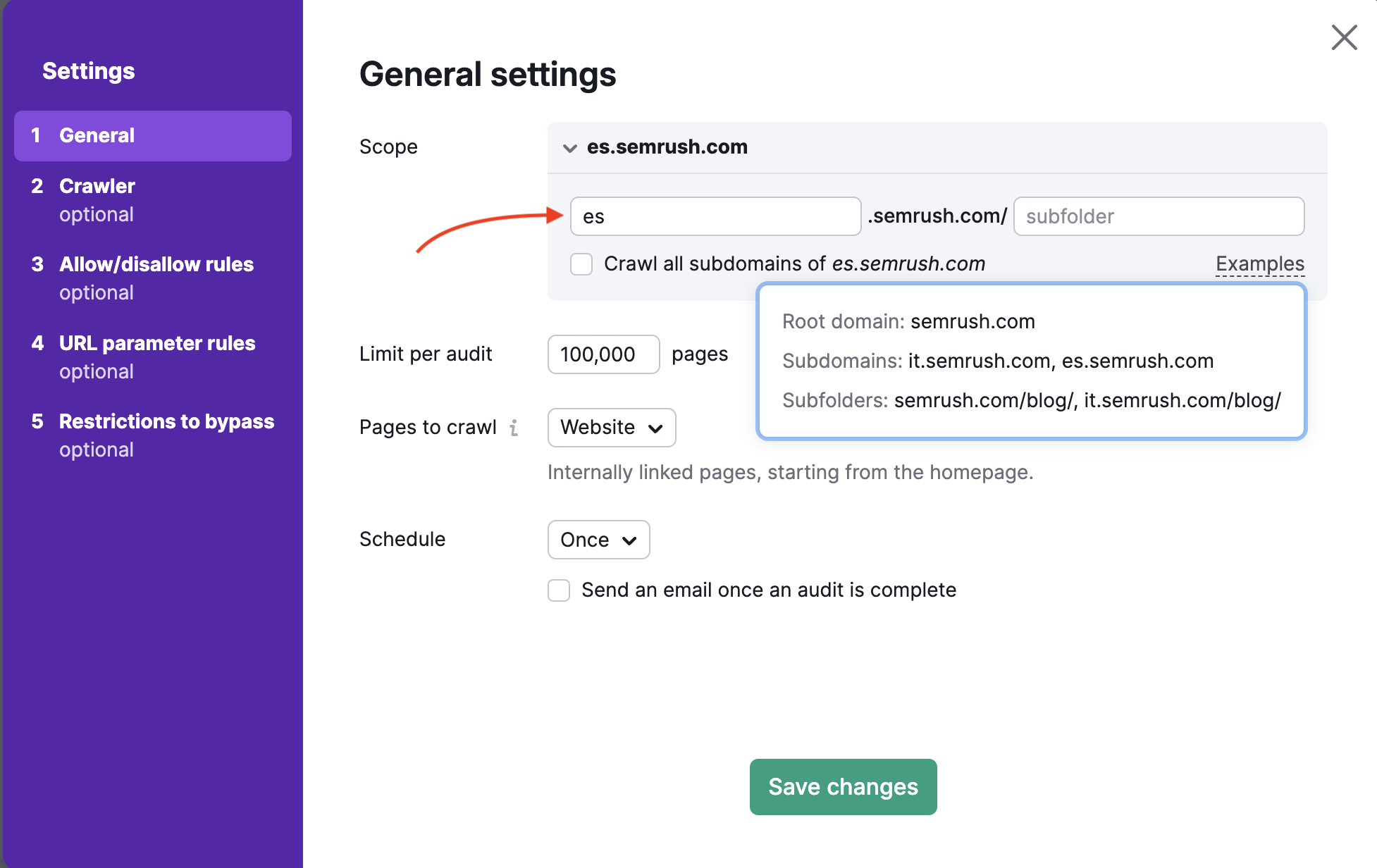The height and width of the screenshot is (868, 1377).
Task: Click the Schedule dropdown chevron icon
Action: [x=629, y=540]
